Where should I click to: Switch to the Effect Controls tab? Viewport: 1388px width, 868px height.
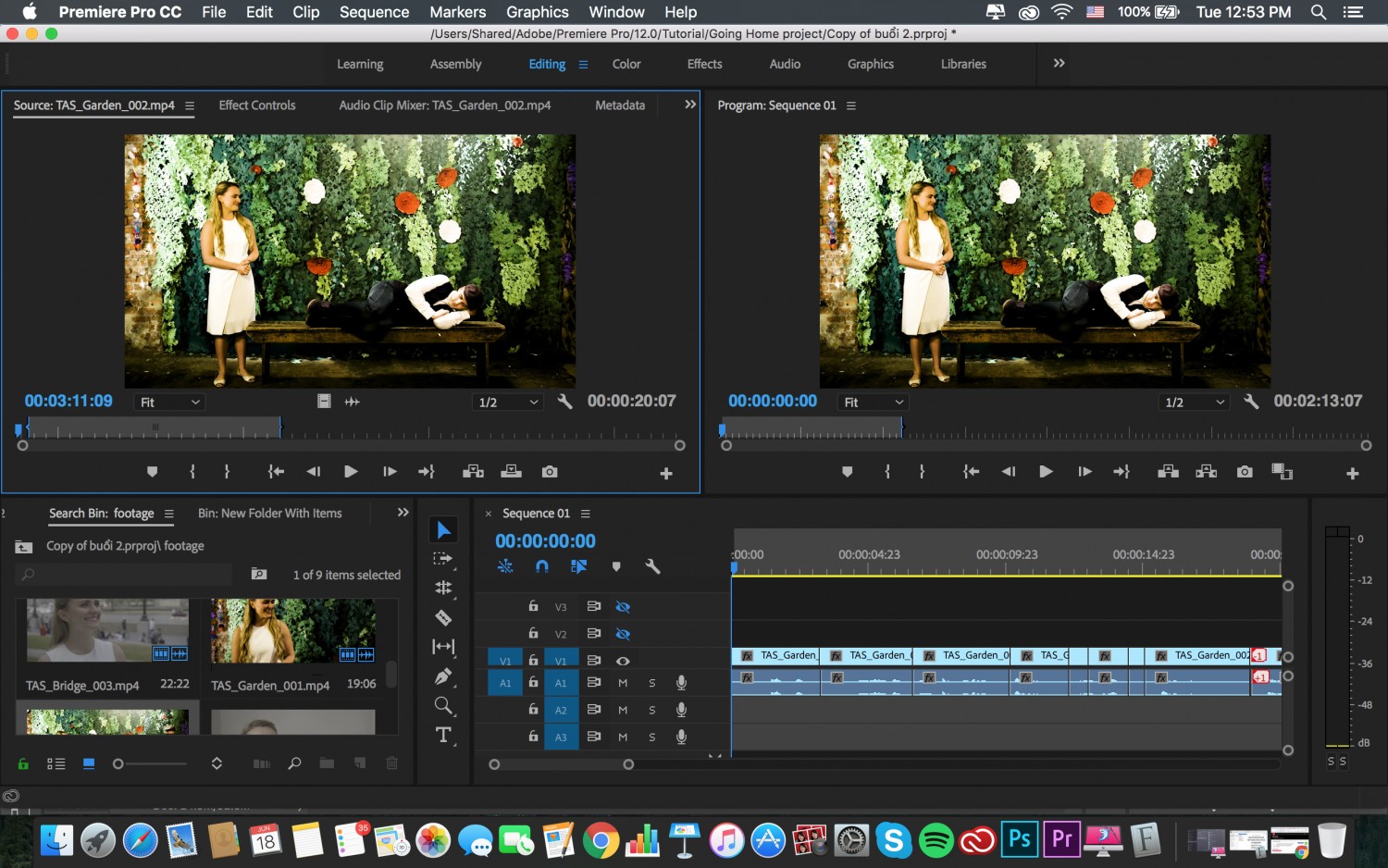coord(257,105)
